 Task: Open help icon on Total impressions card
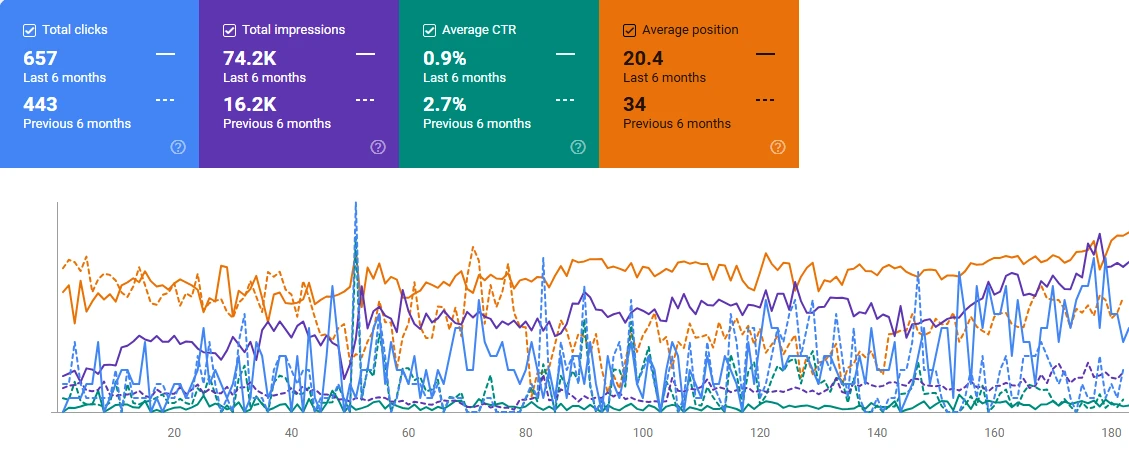378,147
